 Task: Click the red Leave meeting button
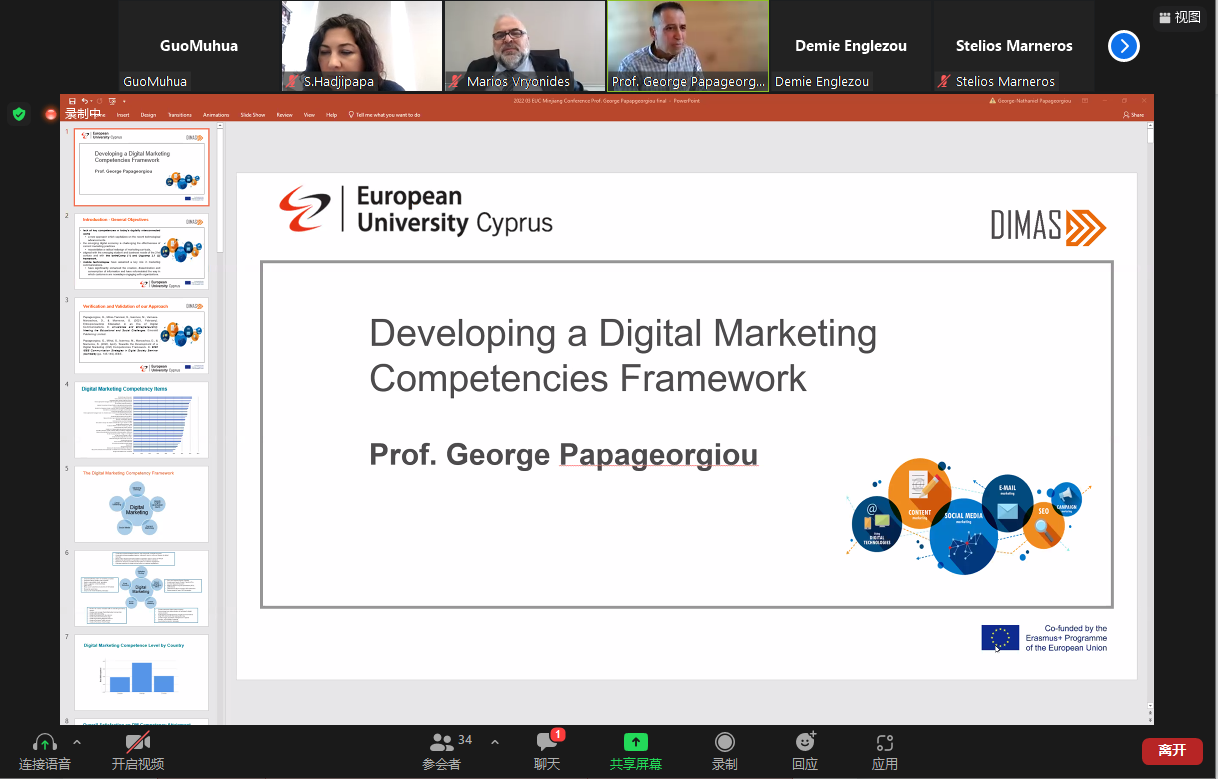1171,750
